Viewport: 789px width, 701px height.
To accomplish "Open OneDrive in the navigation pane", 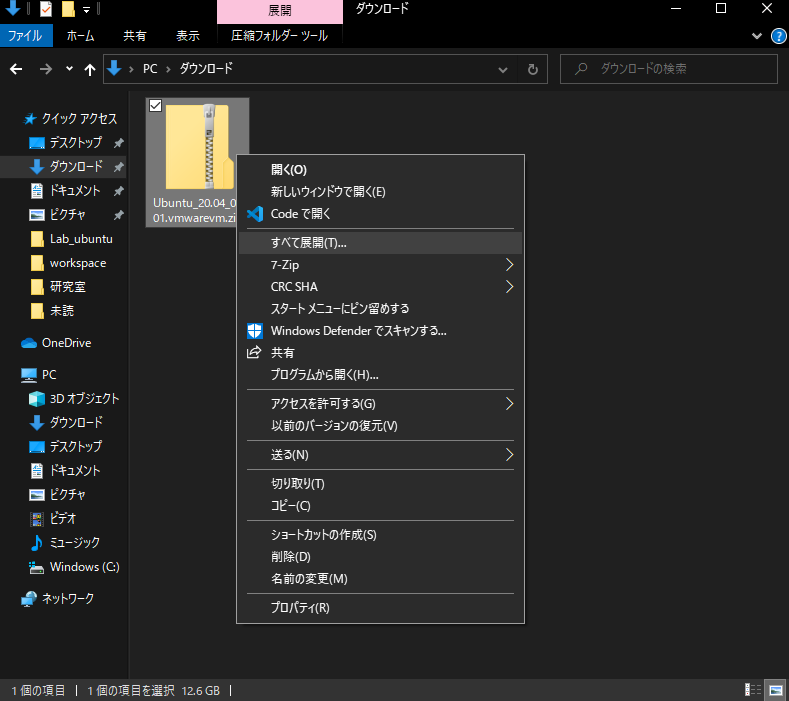I will pos(66,343).
